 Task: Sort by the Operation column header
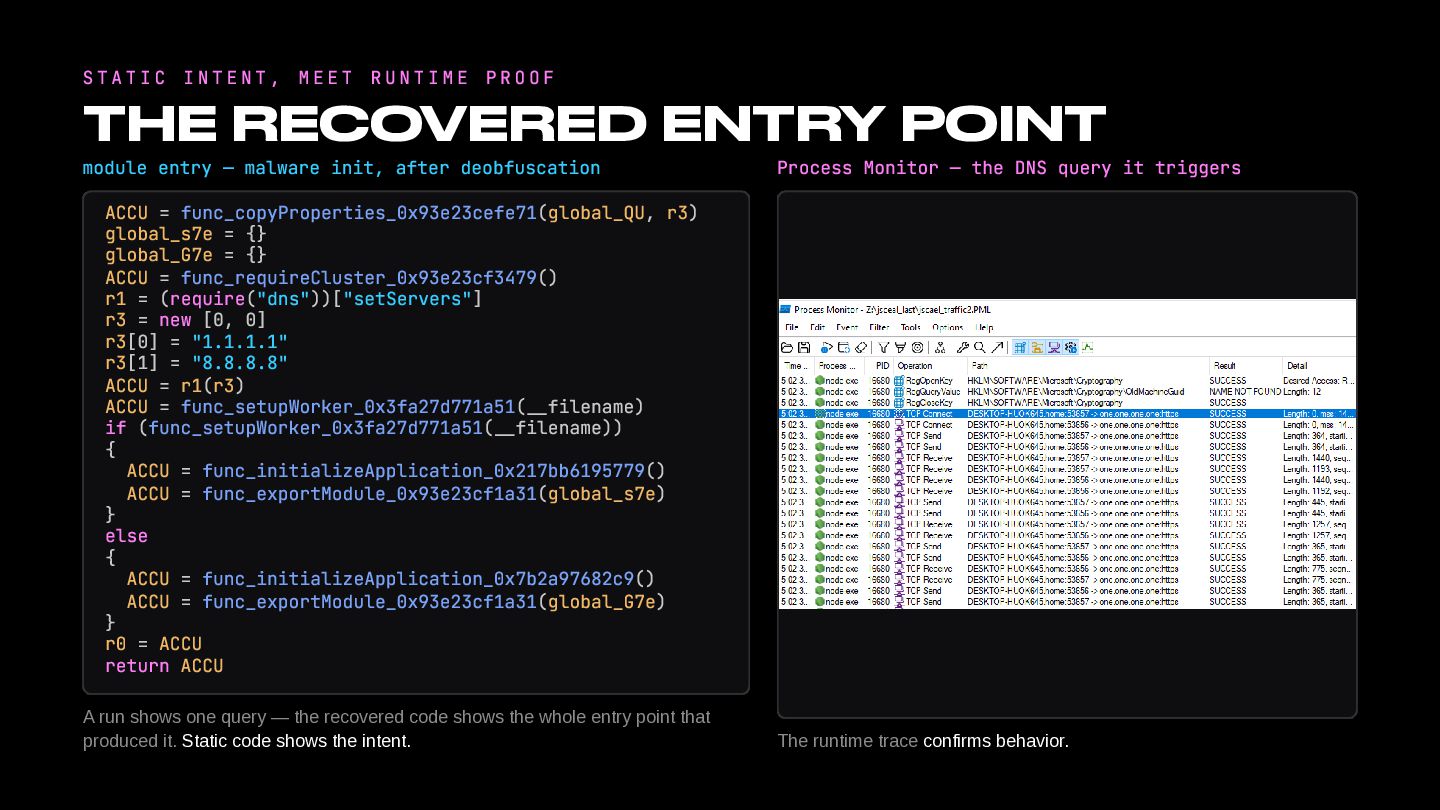pos(930,366)
